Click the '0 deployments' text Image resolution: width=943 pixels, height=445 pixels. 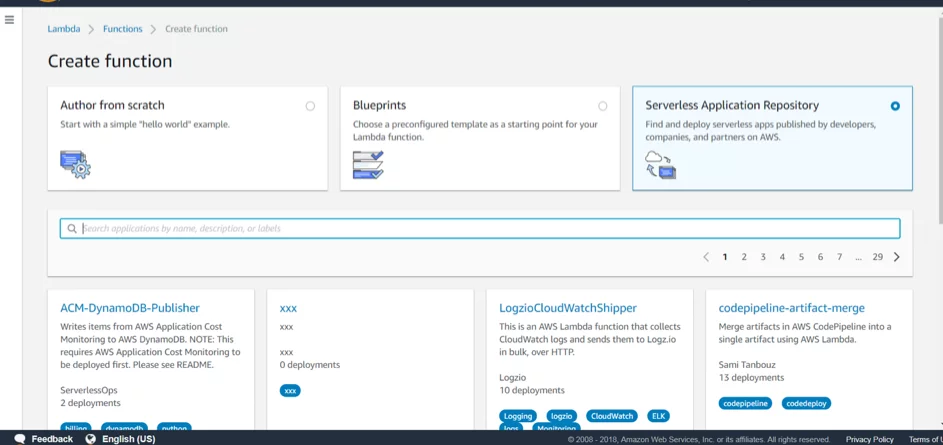coord(310,365)
